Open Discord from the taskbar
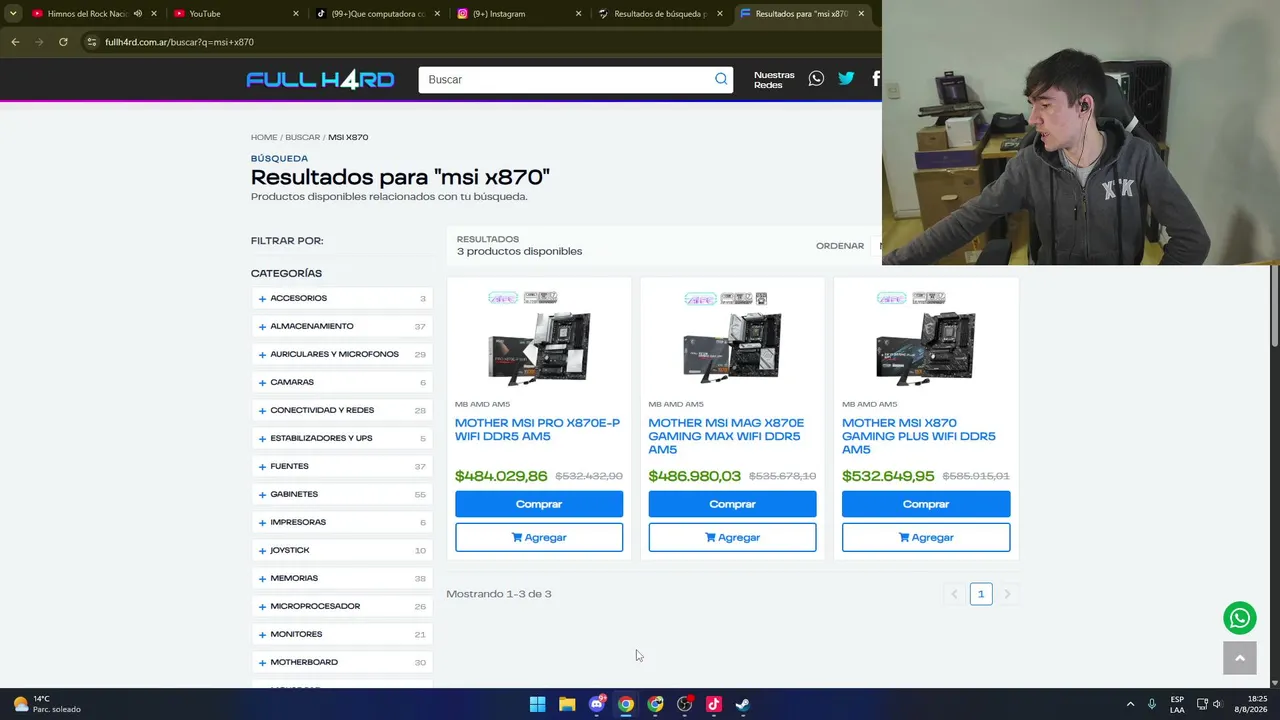Screen dimensions: 1280x720 597,704
